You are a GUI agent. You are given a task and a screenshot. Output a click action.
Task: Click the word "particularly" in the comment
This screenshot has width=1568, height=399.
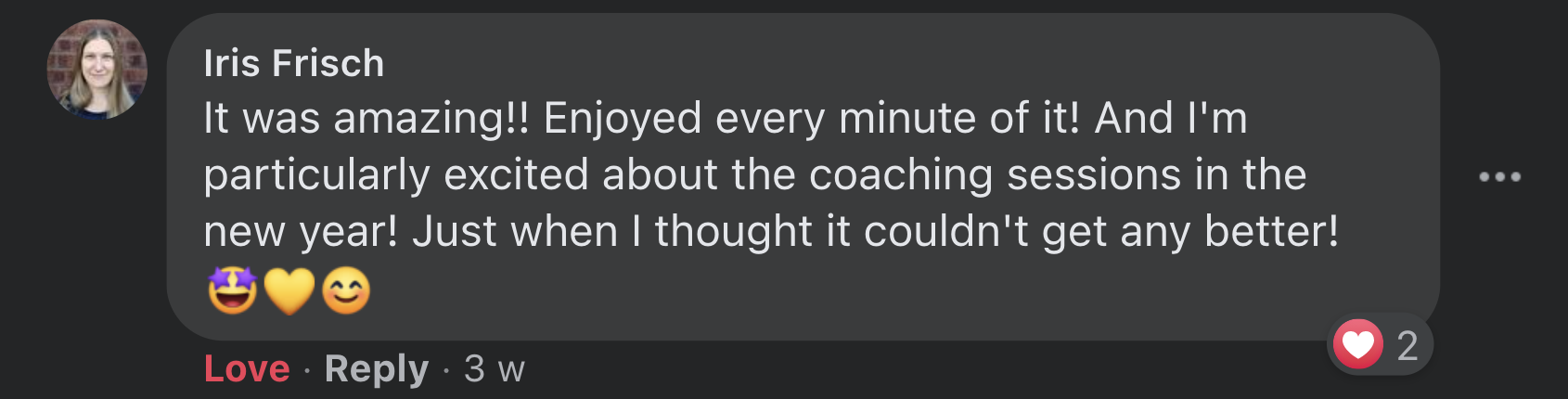(x=316, y=175)
